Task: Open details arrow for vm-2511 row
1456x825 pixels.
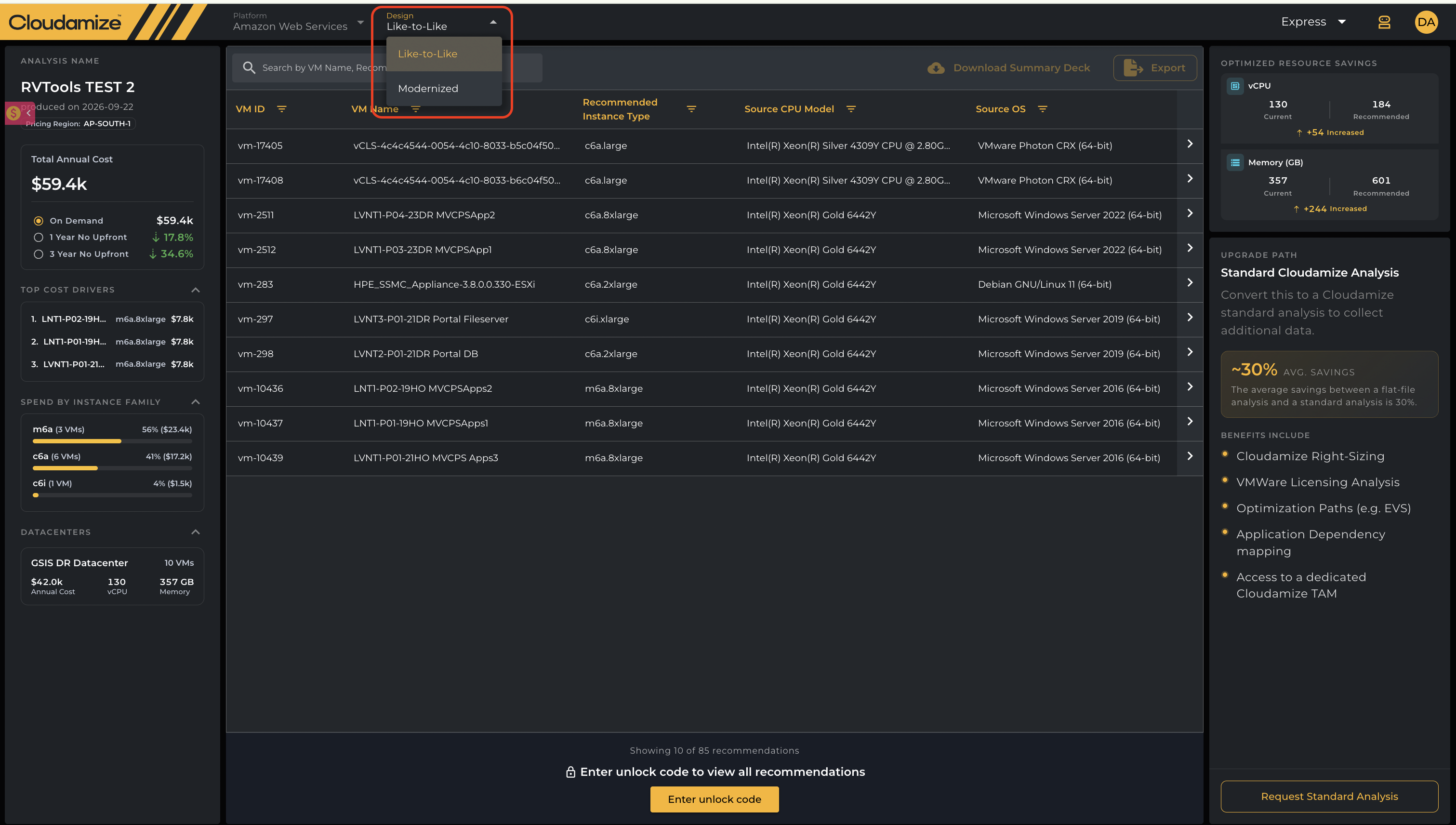Action: 1190,213
